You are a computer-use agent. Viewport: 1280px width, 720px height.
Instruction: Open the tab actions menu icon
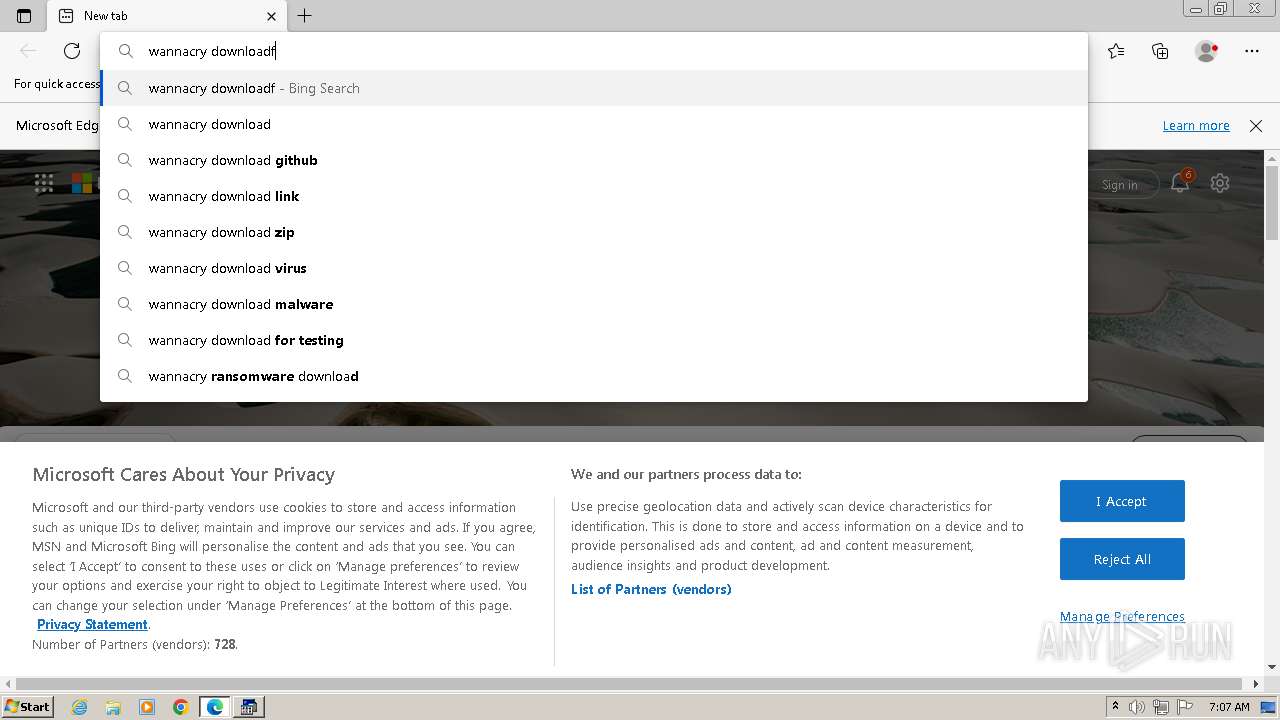[24, 16]
